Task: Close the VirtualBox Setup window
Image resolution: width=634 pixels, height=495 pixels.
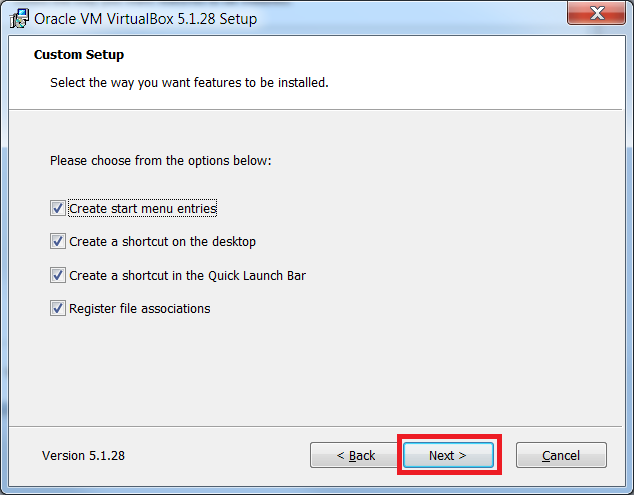Action: pyautogui.click(x=596, y=13)
